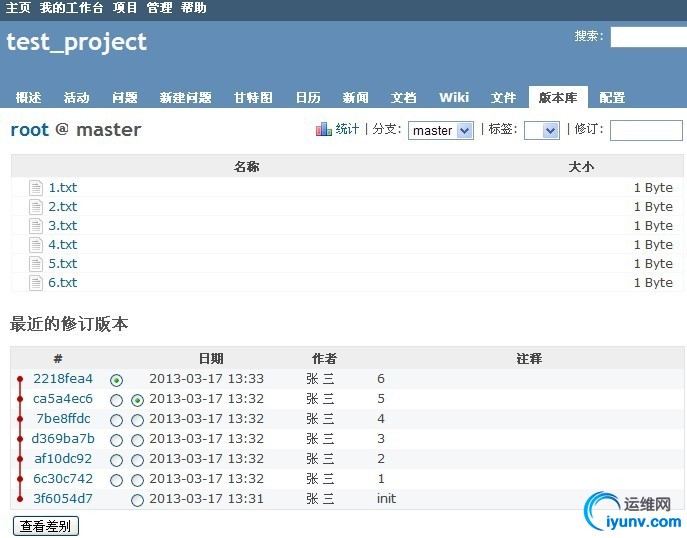Select first radio button on d369ba7b row

click(x=117, y=440)
